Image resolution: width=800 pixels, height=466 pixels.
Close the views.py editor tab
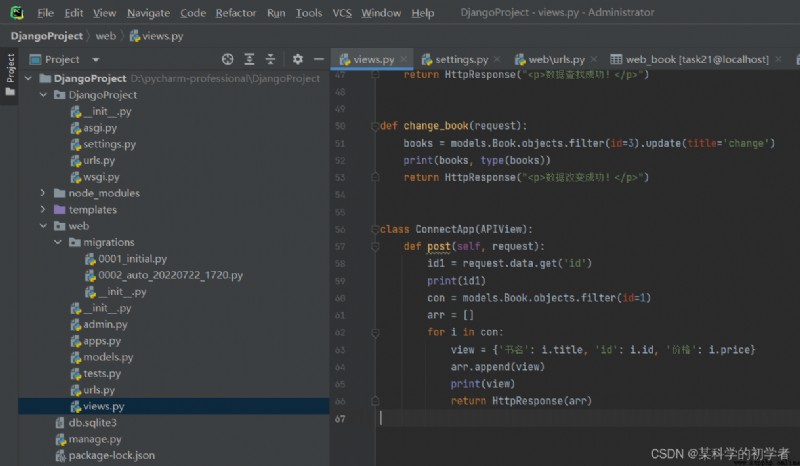click(x=404, y=59)
